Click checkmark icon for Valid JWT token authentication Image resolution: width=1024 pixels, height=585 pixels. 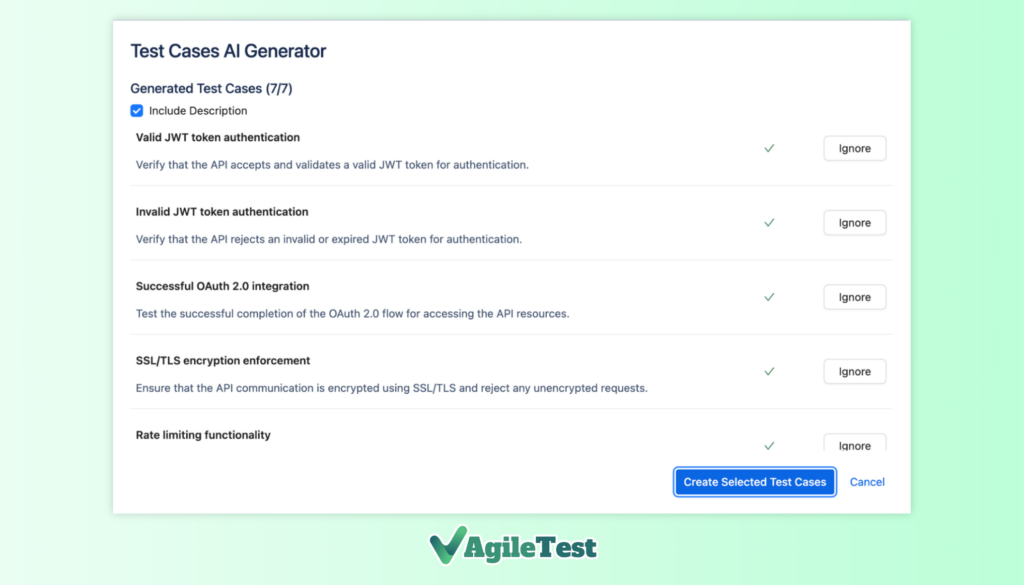[769, 148]
